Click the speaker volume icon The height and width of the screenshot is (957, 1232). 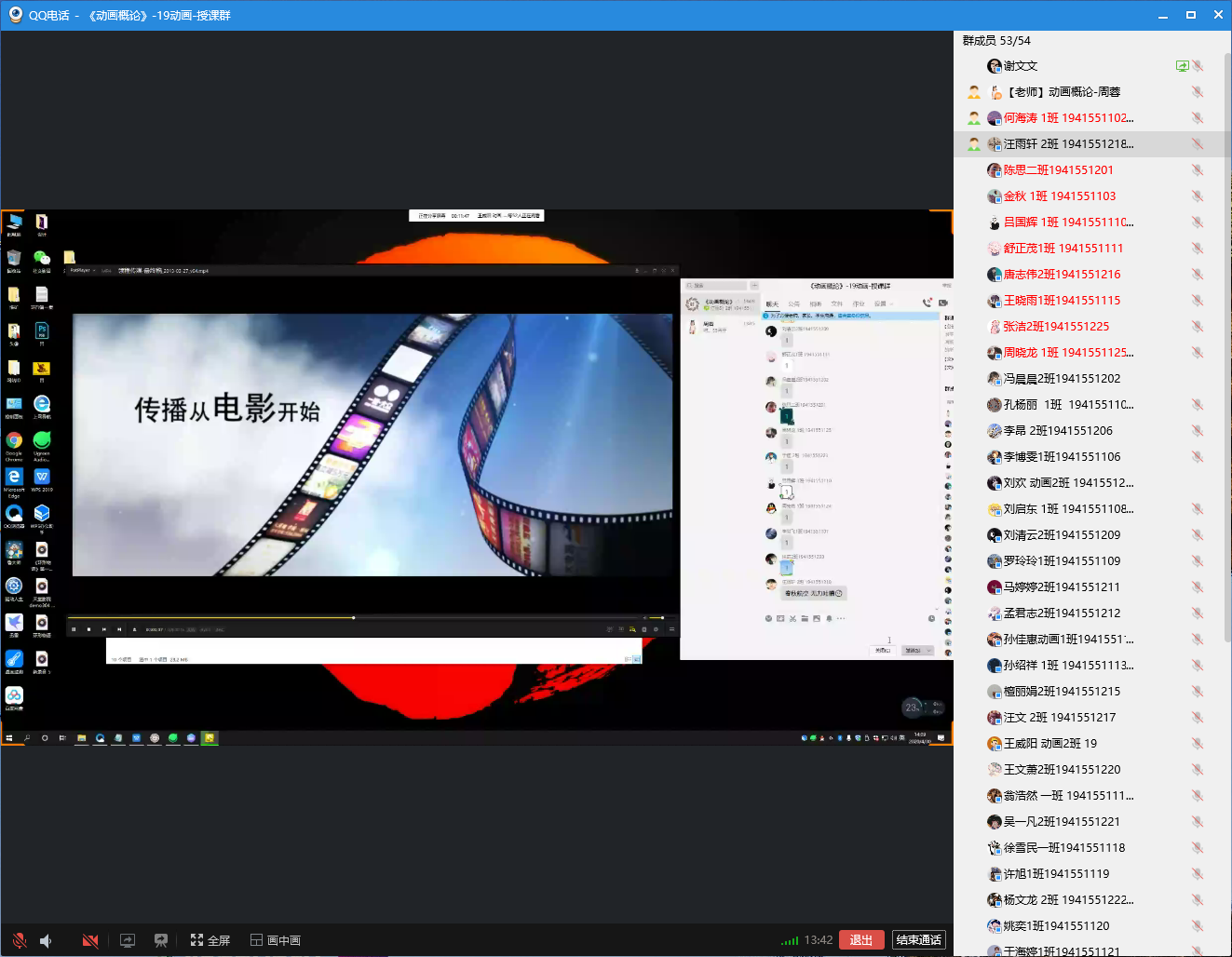[x=47, y=940]
